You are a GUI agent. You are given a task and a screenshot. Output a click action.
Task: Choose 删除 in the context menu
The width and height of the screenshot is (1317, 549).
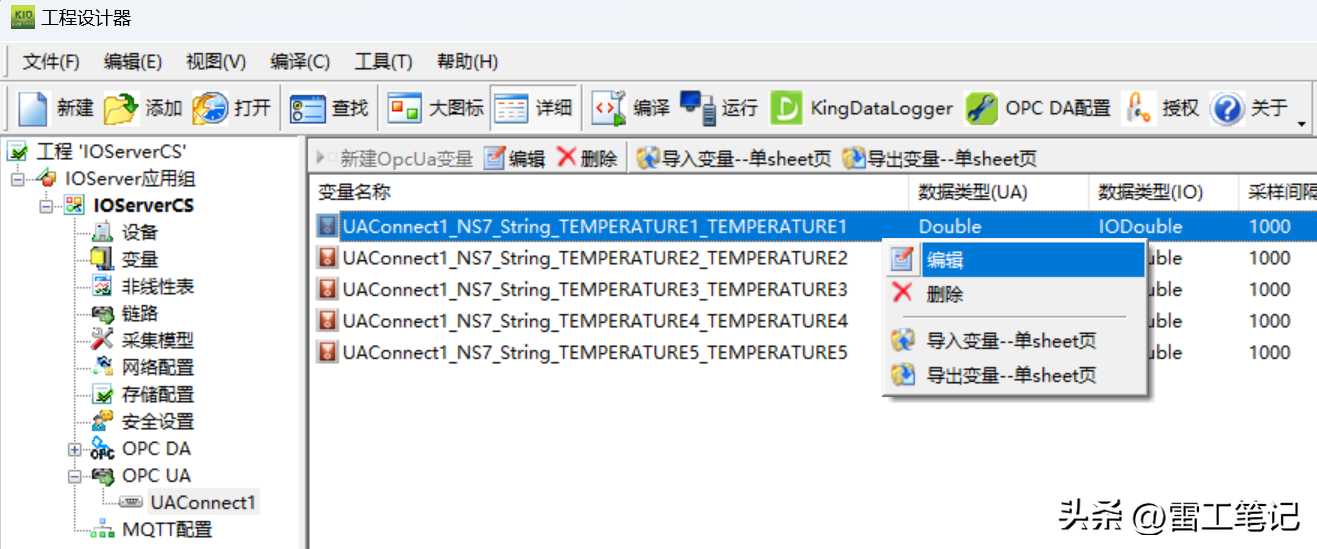click(x=944, y=294)
